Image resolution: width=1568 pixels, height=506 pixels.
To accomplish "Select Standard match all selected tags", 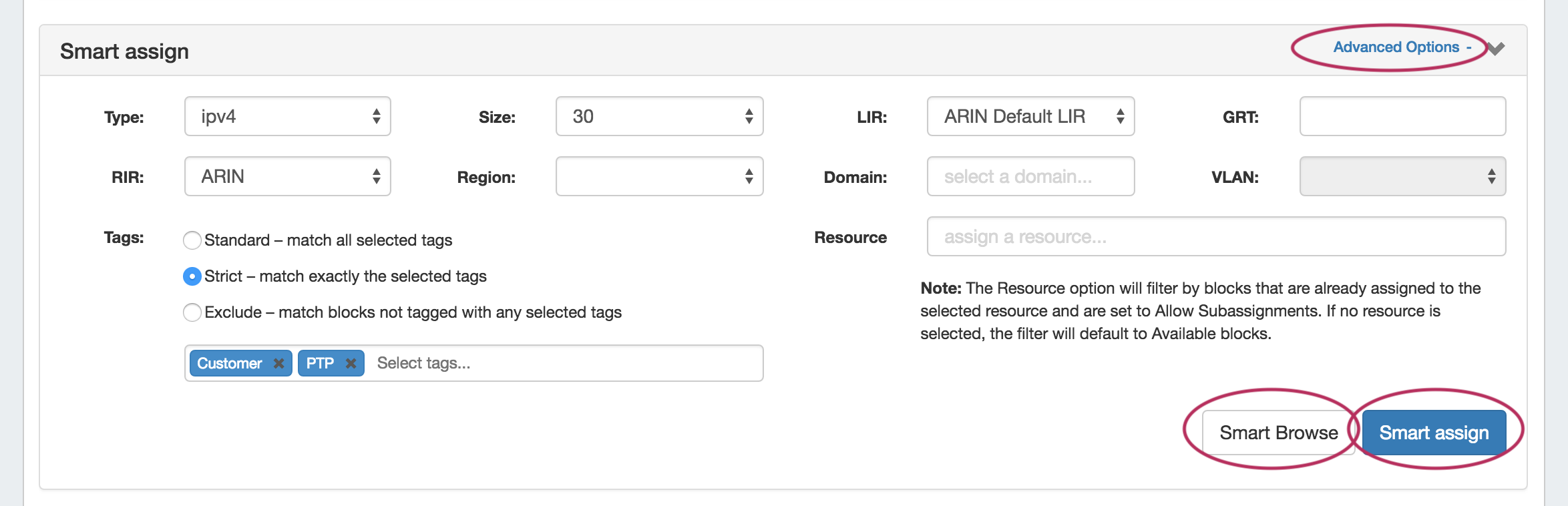I will (192, 240).
